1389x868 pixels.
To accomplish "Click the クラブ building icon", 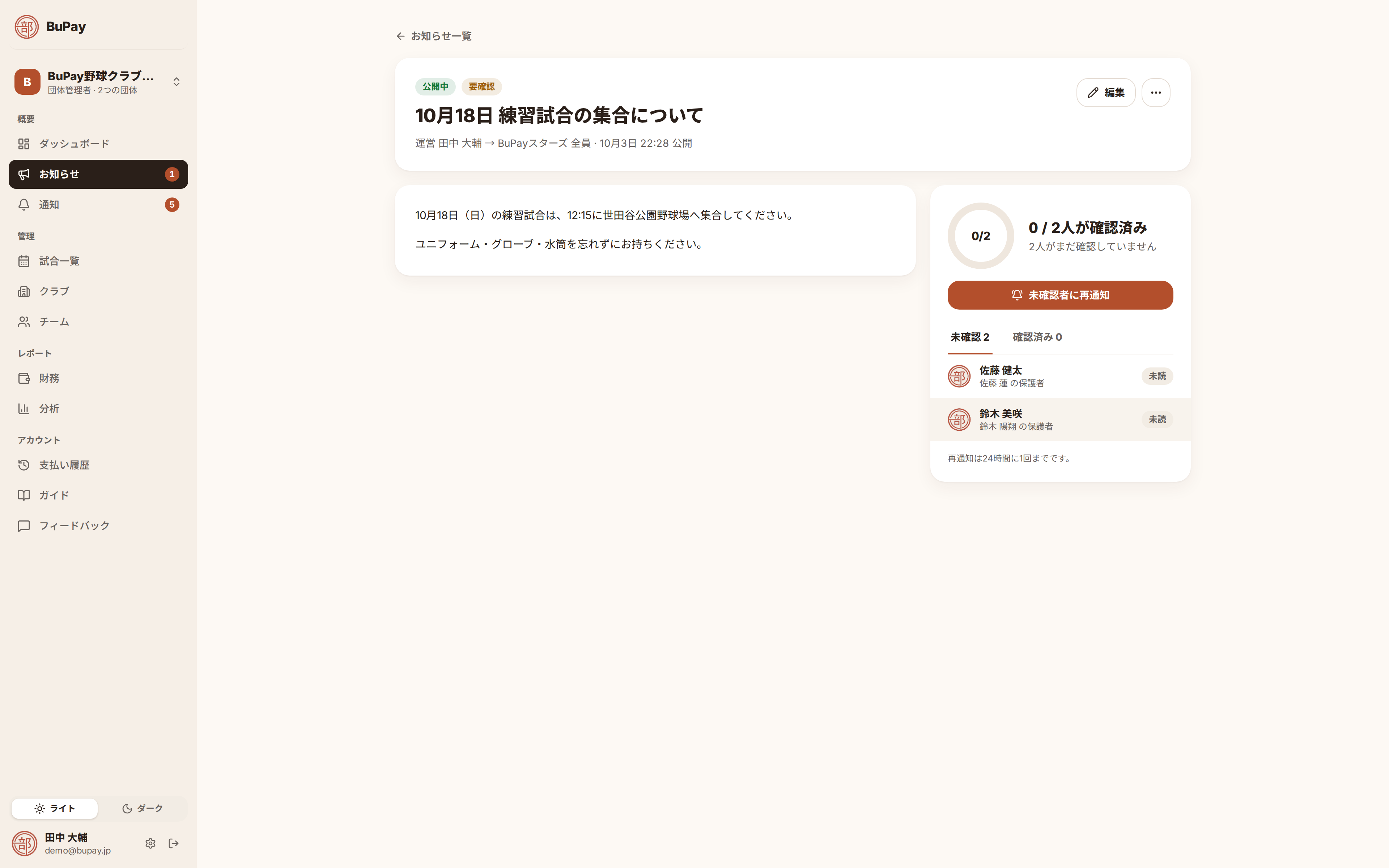I will [x=24, y=291].
